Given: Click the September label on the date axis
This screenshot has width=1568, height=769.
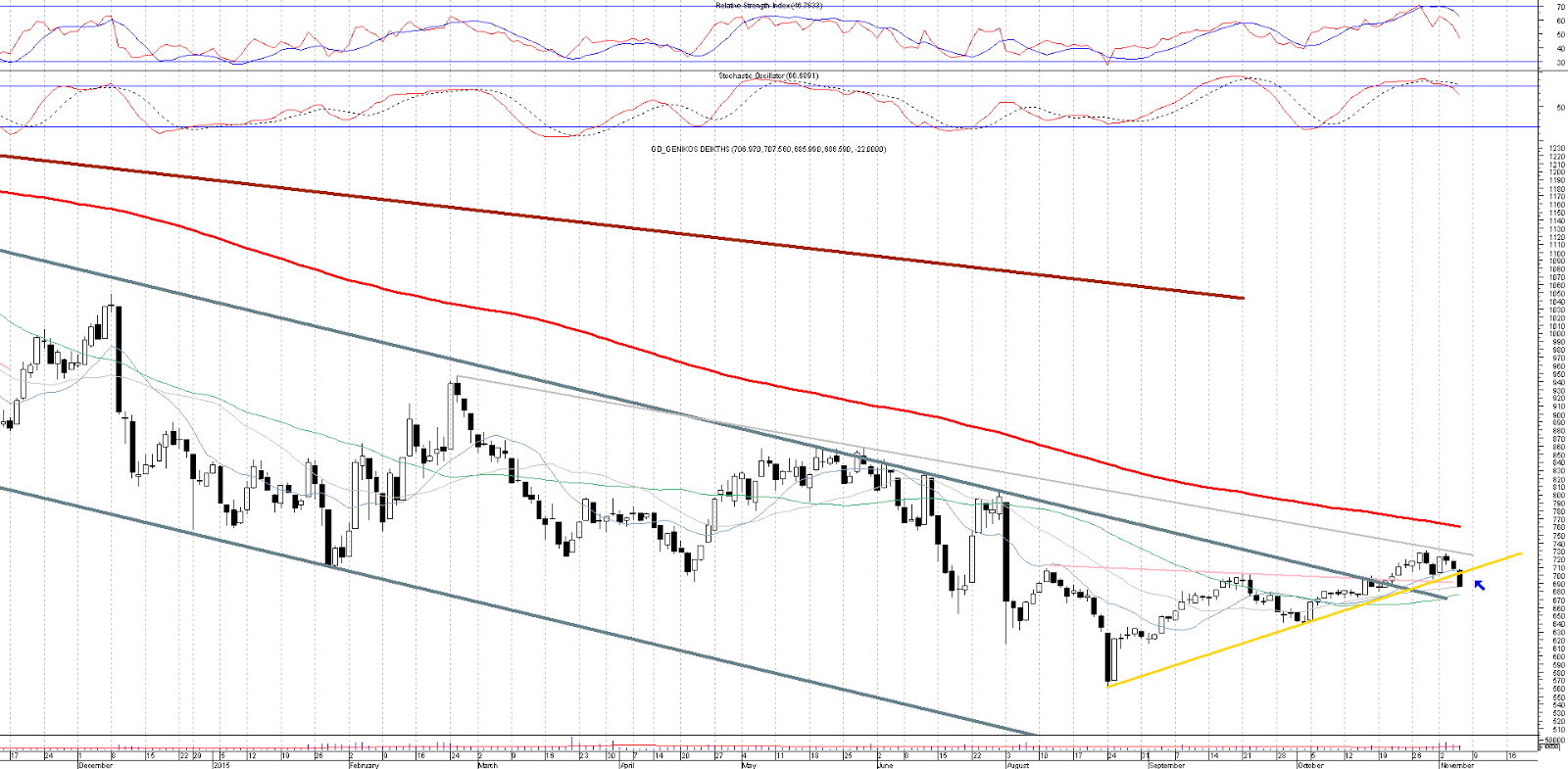Looking at the screenshot, I should [x=1166, y=765].
